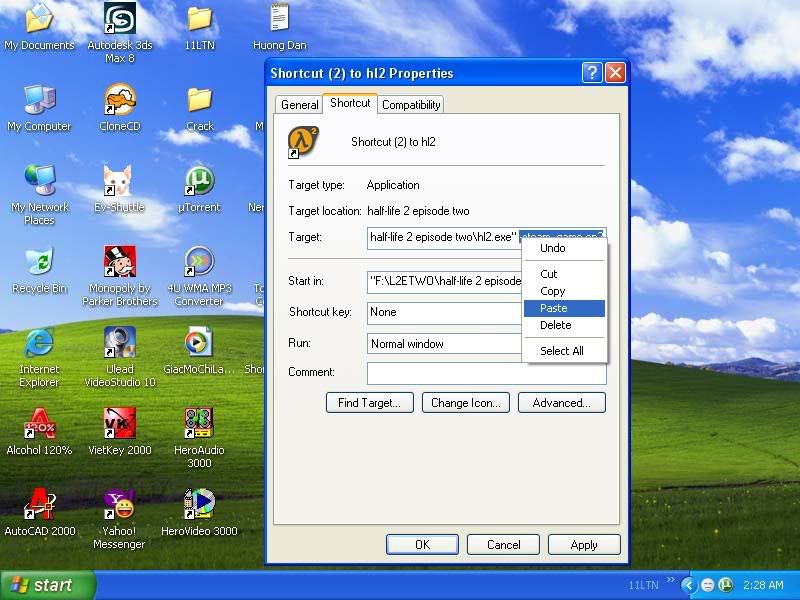Open the Advanced... shortcut options
Viewport: 800px width, 600px height.
[561, 403]
